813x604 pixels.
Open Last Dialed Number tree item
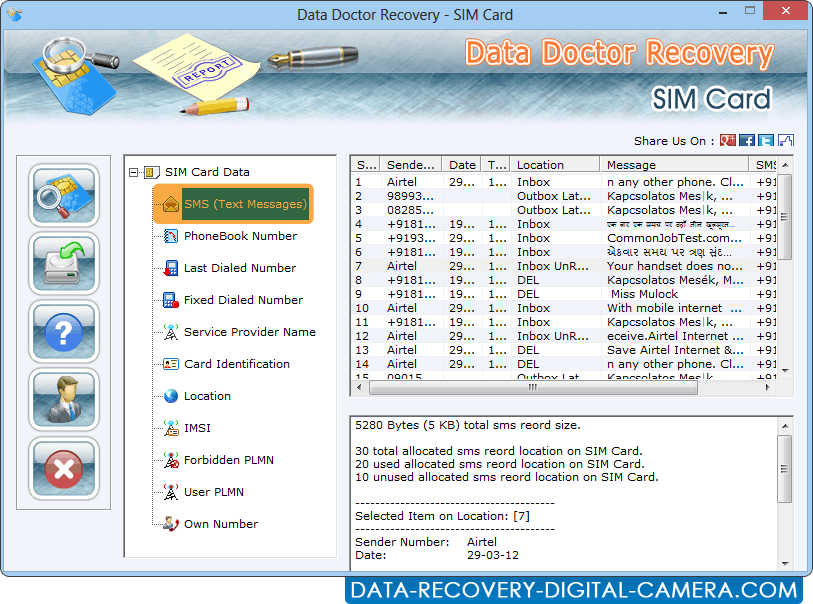(240, 268)
